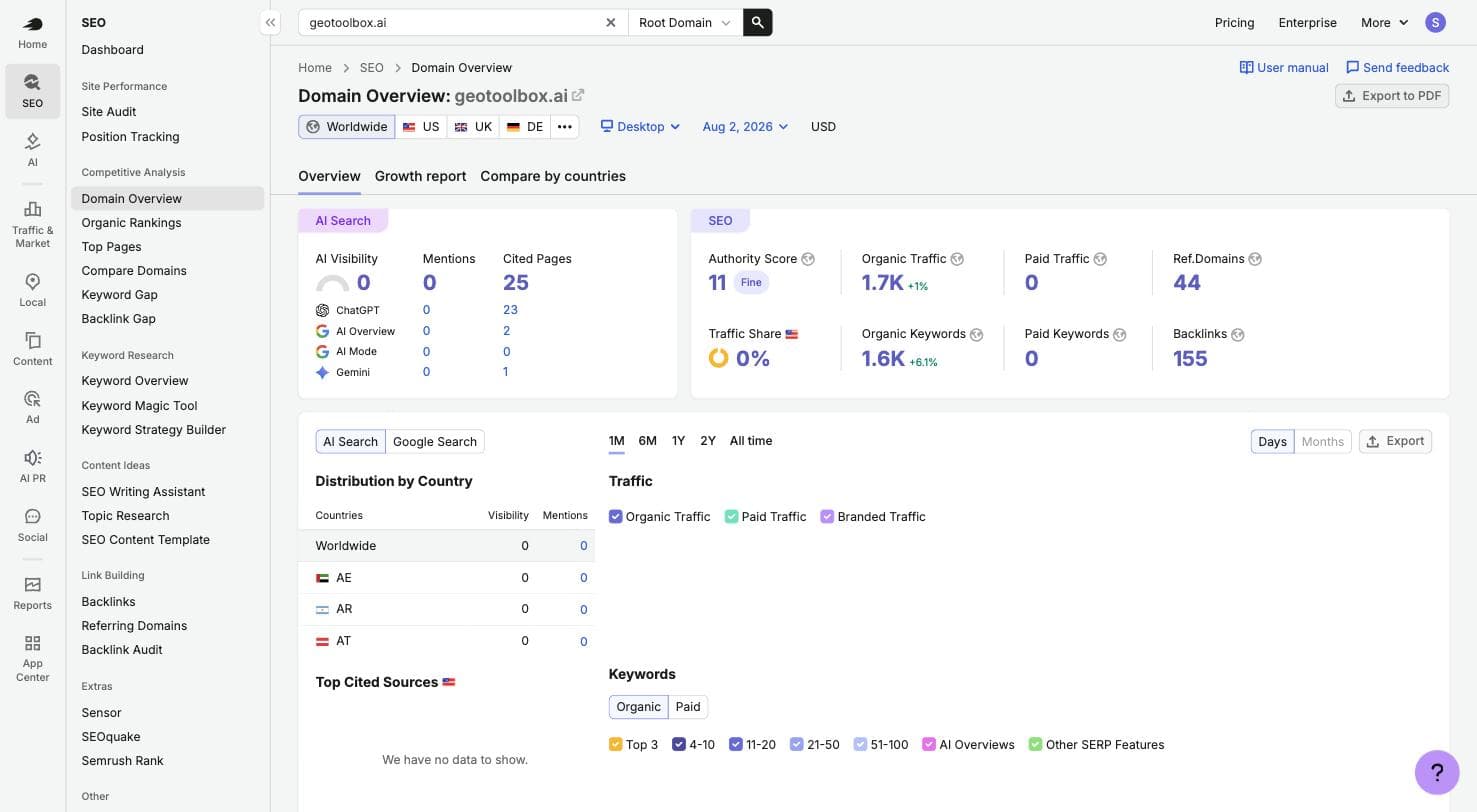Click the magnifier search button
Image resolution: width=1477 pixels, height=812 pixels.
pyautogui.click(x=758, y=22)
